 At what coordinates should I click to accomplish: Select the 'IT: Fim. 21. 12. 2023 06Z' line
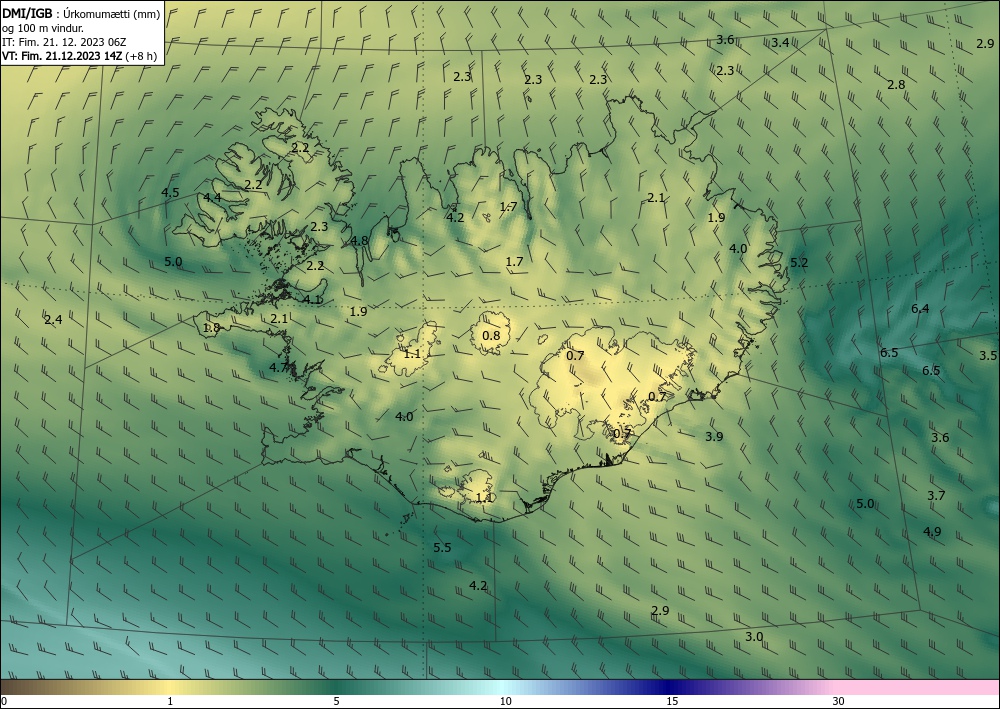(x=64, y=41)
